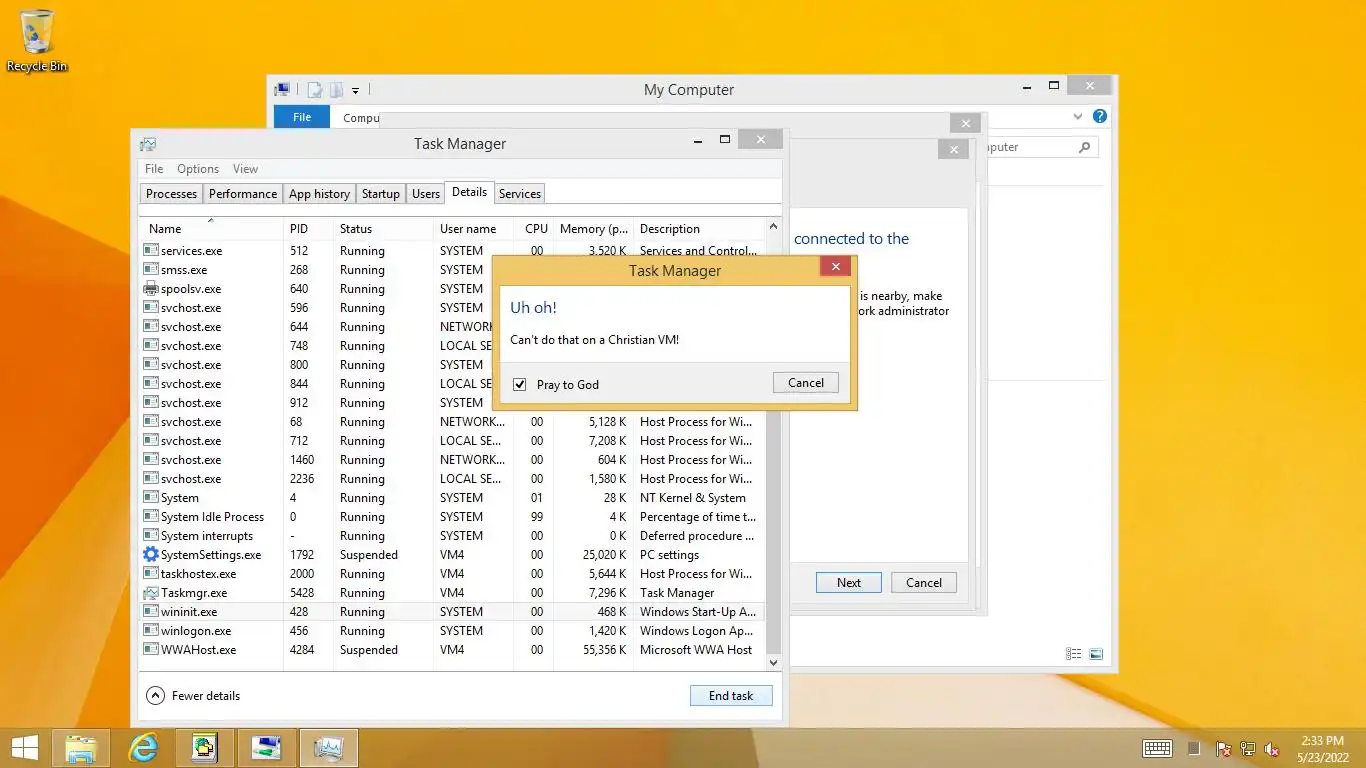Click Cancel in the Uh oh dialog
Viewport: 1366px width, 768px height.
pyautogui.click(x=806, y=383)
